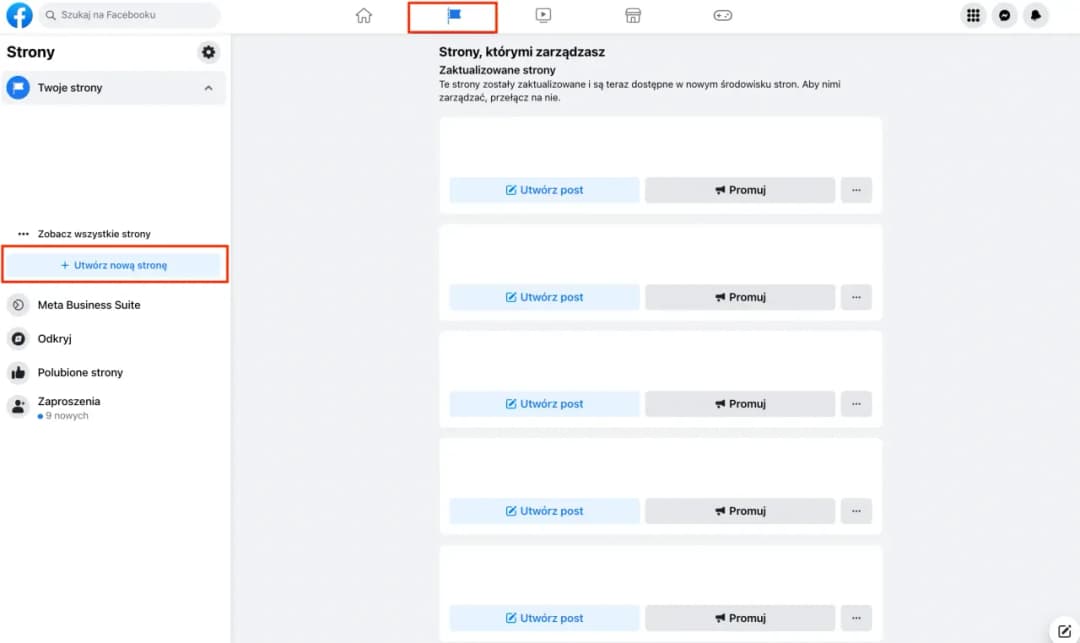Viewport: 1080px width, 643px height.
Task: Open the grid menu icon
Action: pyautogui.click(x=972, y=16)
